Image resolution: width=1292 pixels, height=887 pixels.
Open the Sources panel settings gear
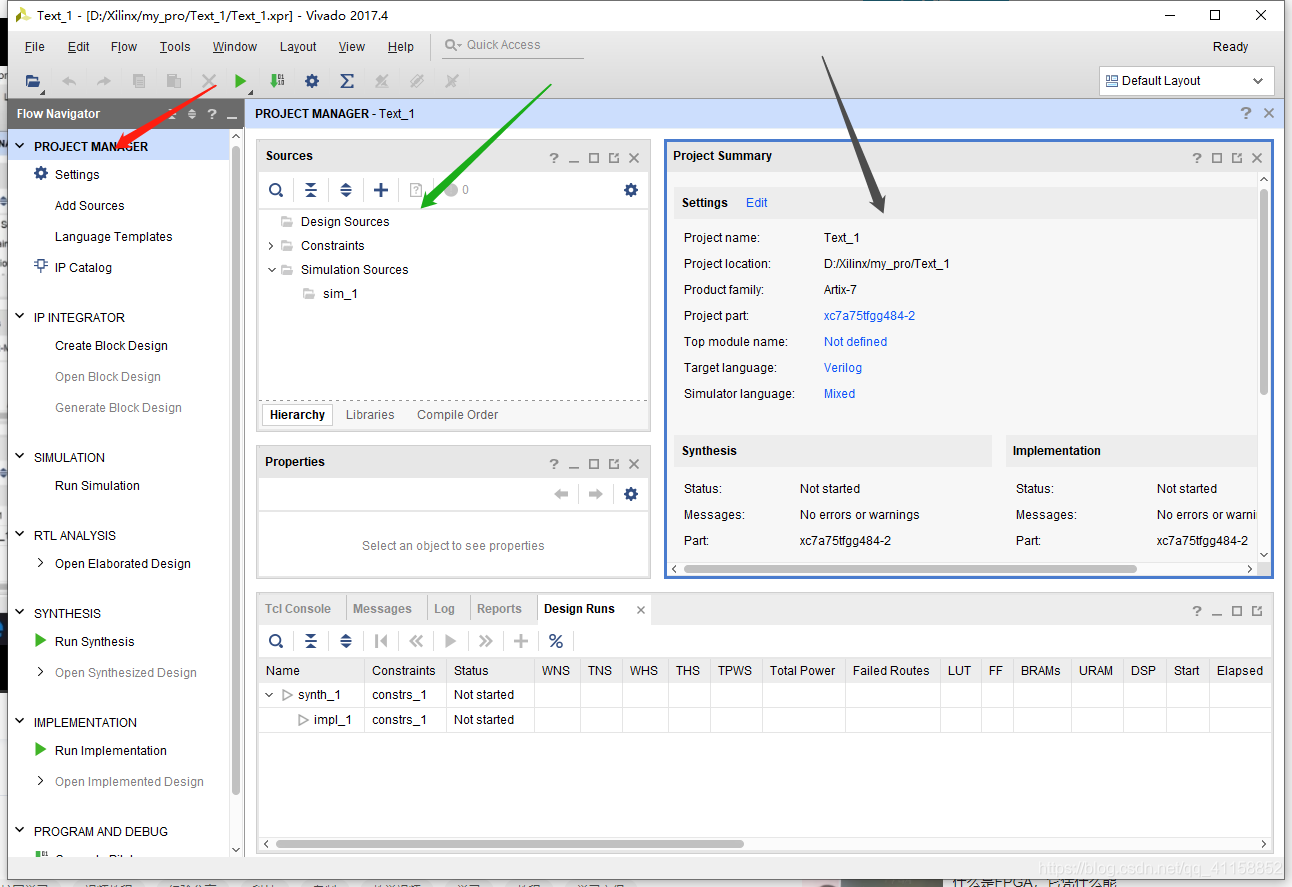click(631, 190)
